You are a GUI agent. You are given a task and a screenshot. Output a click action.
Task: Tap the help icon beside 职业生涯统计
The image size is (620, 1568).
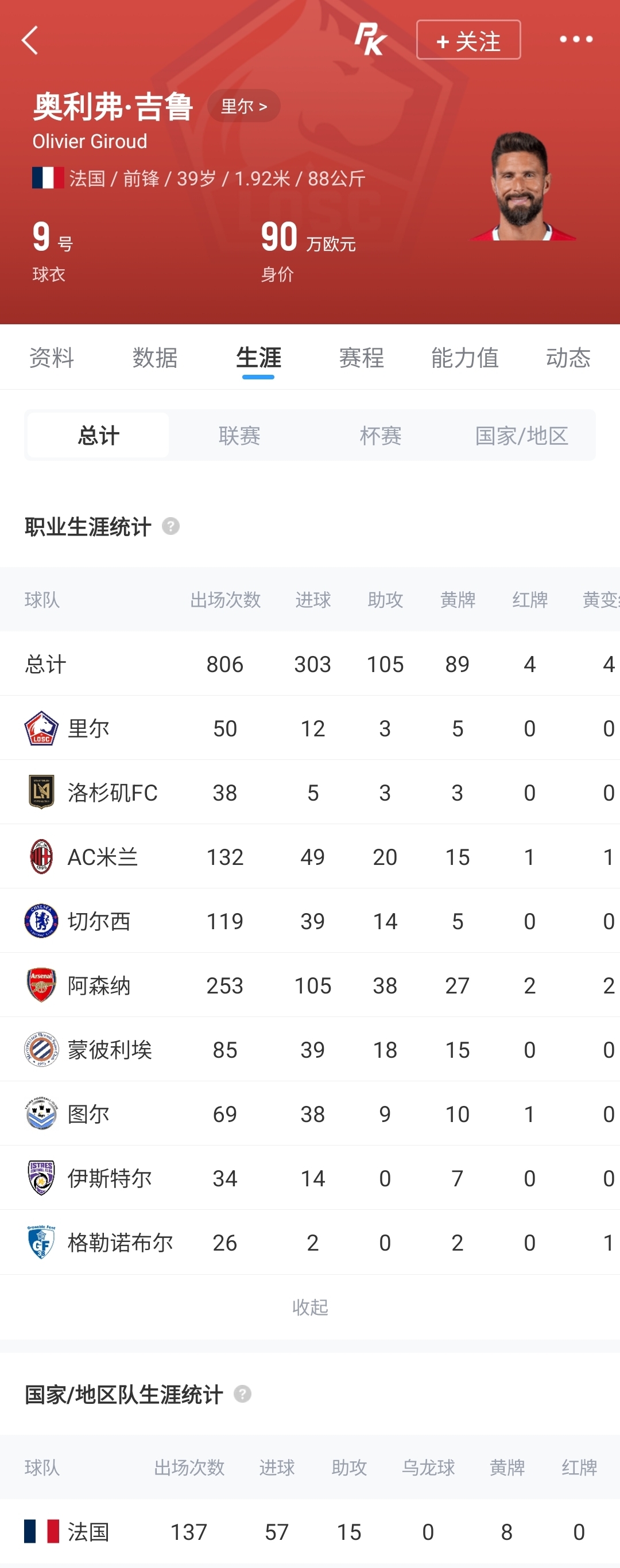(170, 526)
